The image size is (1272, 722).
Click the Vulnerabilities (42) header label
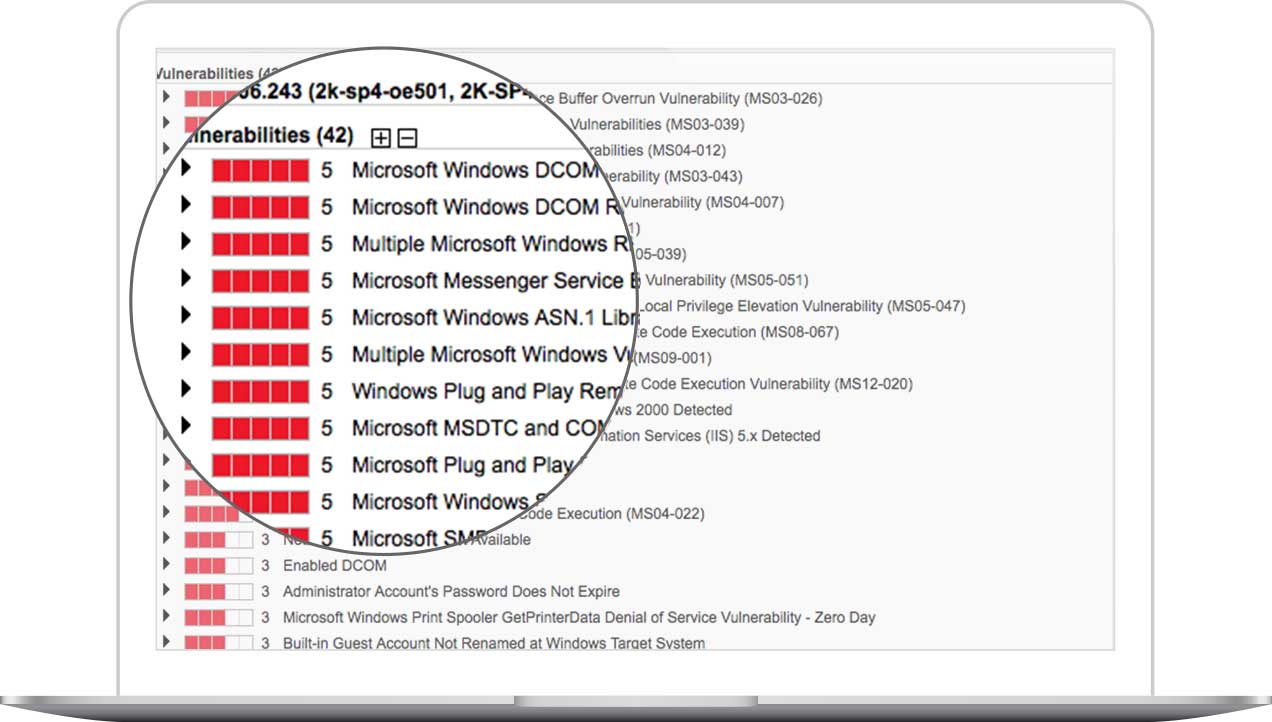[x=270, y=135]
